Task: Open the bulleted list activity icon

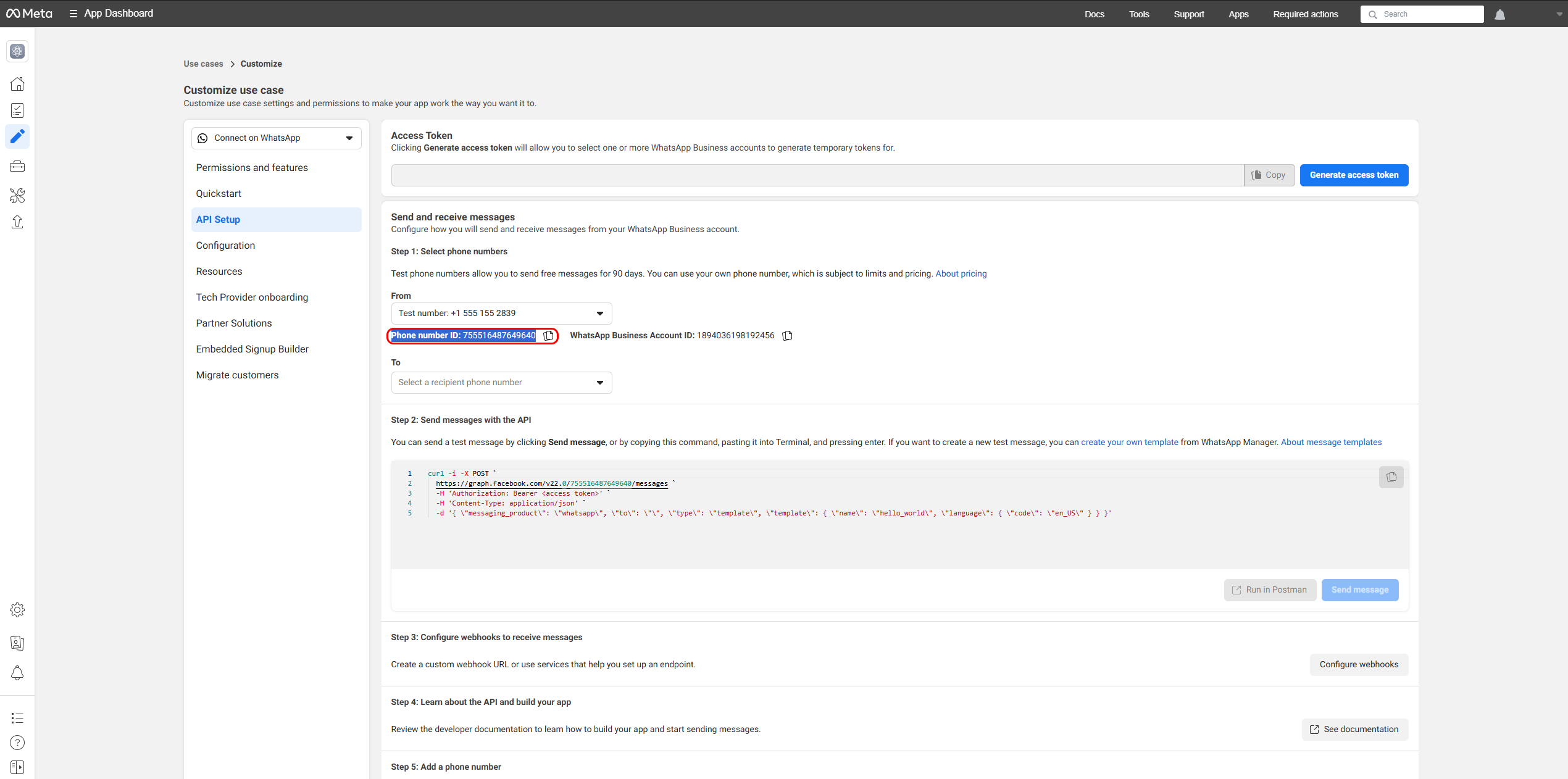Action: (17, 718)
